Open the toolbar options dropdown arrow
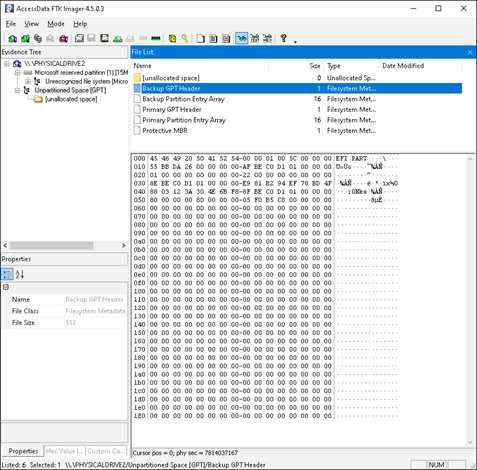The width and height of the screenshot is (477, 470). point(295,42)
